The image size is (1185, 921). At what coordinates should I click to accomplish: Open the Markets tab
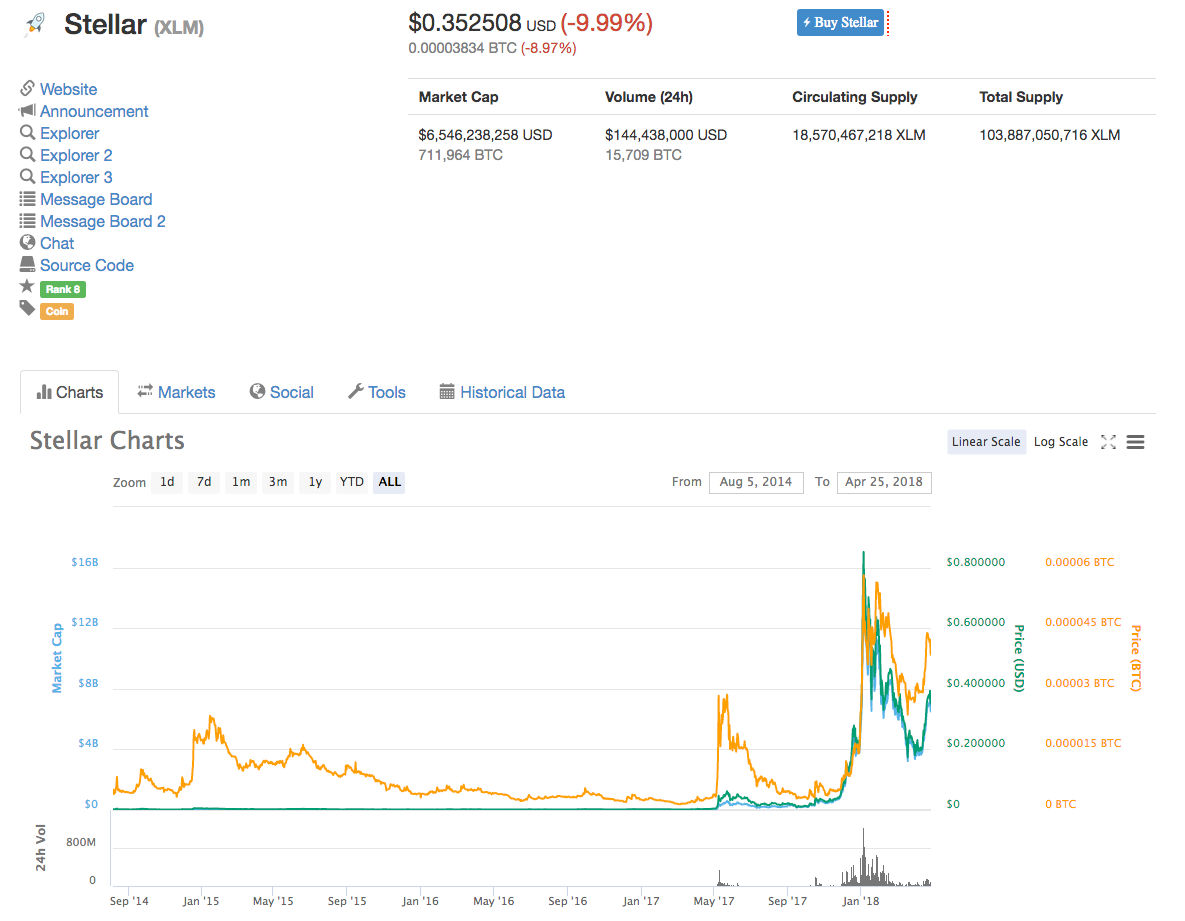[176, 392]
